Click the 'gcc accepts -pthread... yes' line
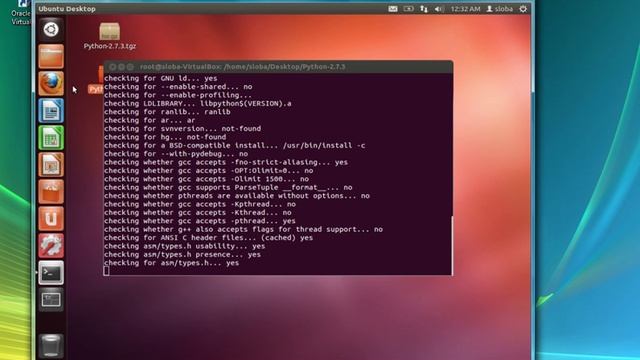 tap(200, 221)
